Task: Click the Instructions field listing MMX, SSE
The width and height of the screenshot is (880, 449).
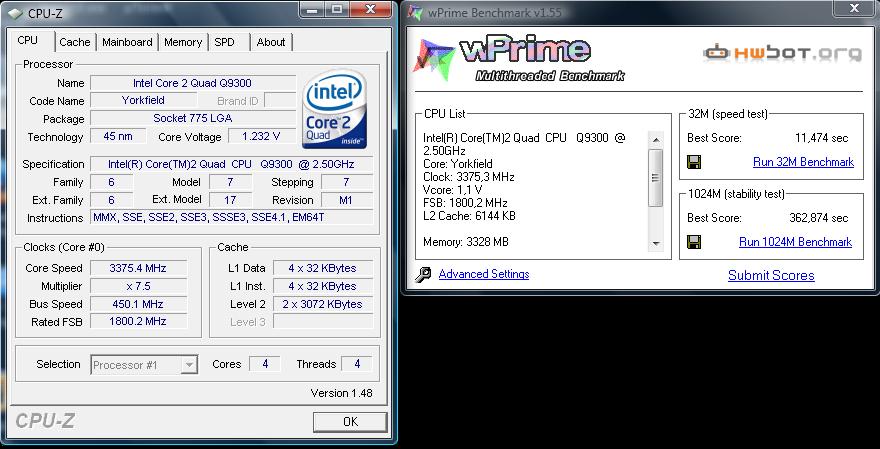Action: point(231,218)
